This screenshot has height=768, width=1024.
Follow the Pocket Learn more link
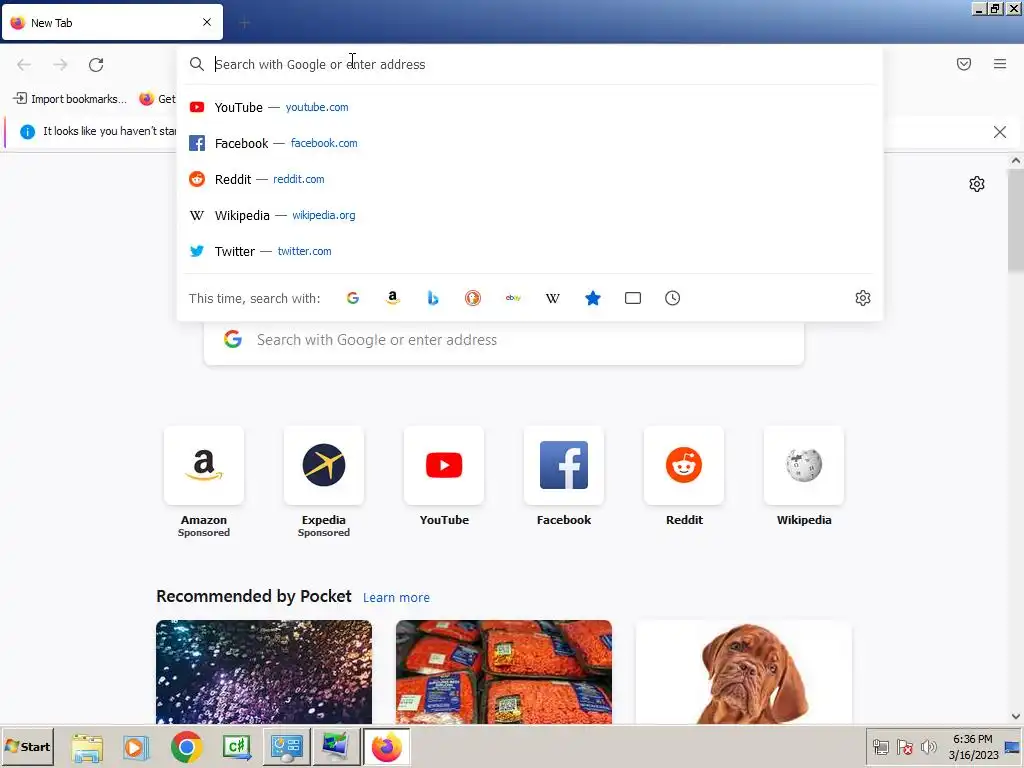pos(396,598)
